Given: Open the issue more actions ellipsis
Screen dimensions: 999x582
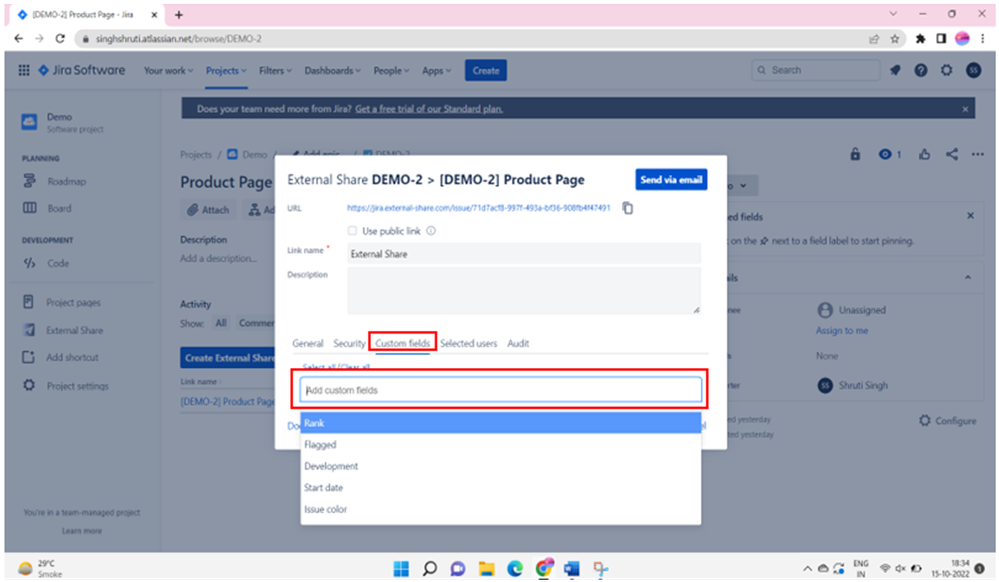Looking at the screenshot, I should 978,154.
